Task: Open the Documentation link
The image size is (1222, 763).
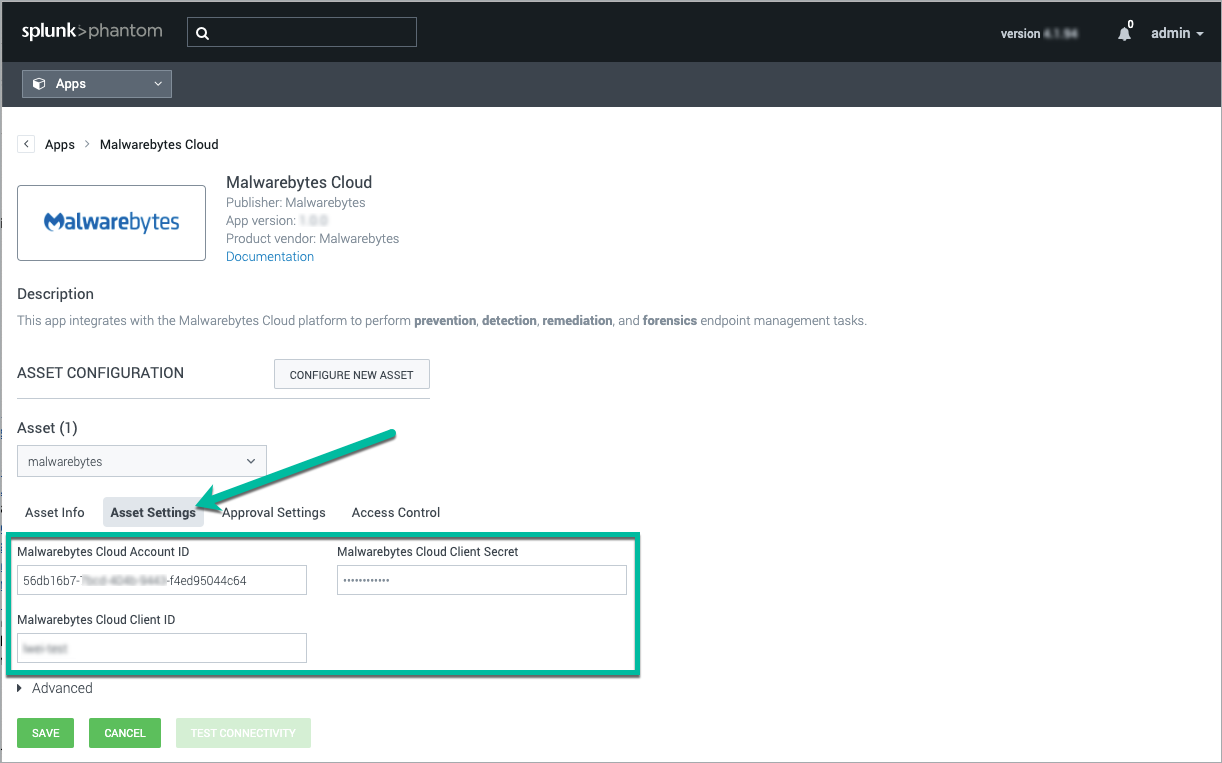Action: pos(270,256)
